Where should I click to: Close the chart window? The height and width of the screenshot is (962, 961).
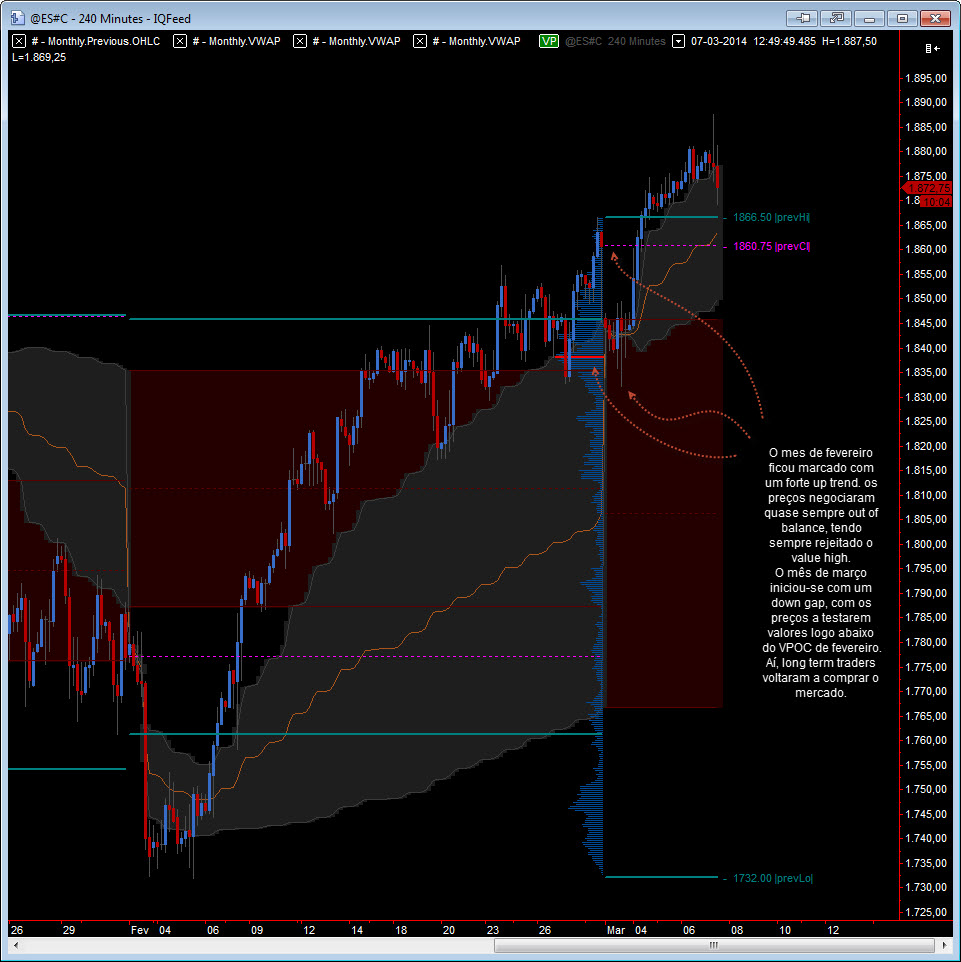click(x=935, y=18)
